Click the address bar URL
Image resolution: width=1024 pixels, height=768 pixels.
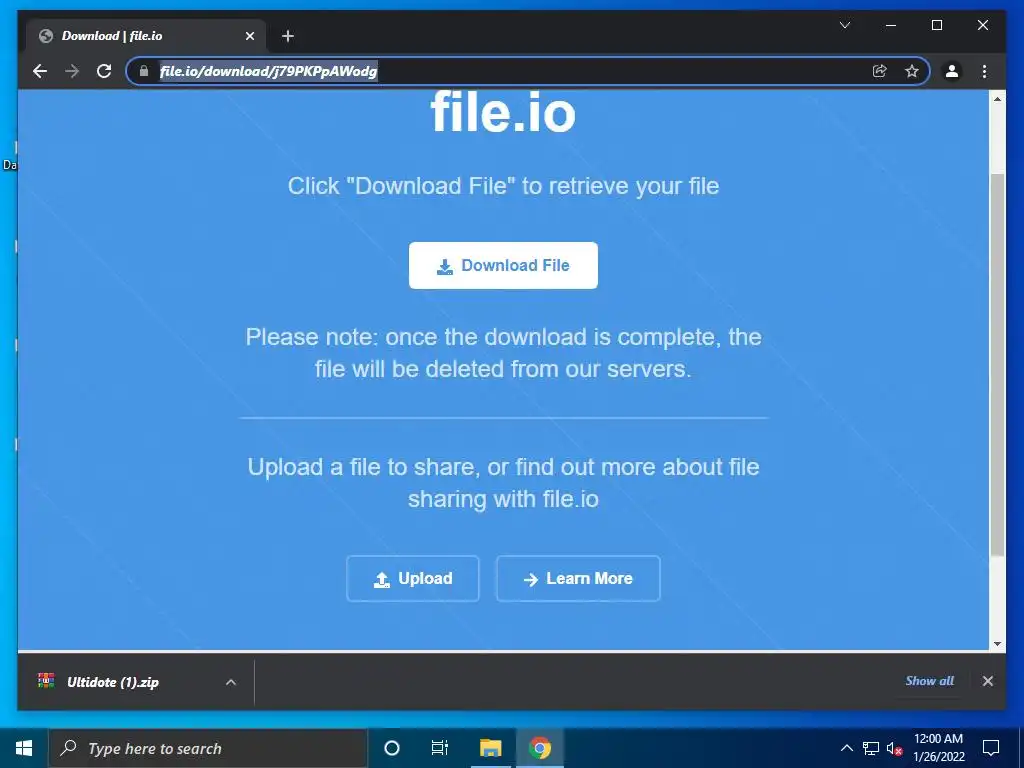pyautogui.click(x=268, y=71)
